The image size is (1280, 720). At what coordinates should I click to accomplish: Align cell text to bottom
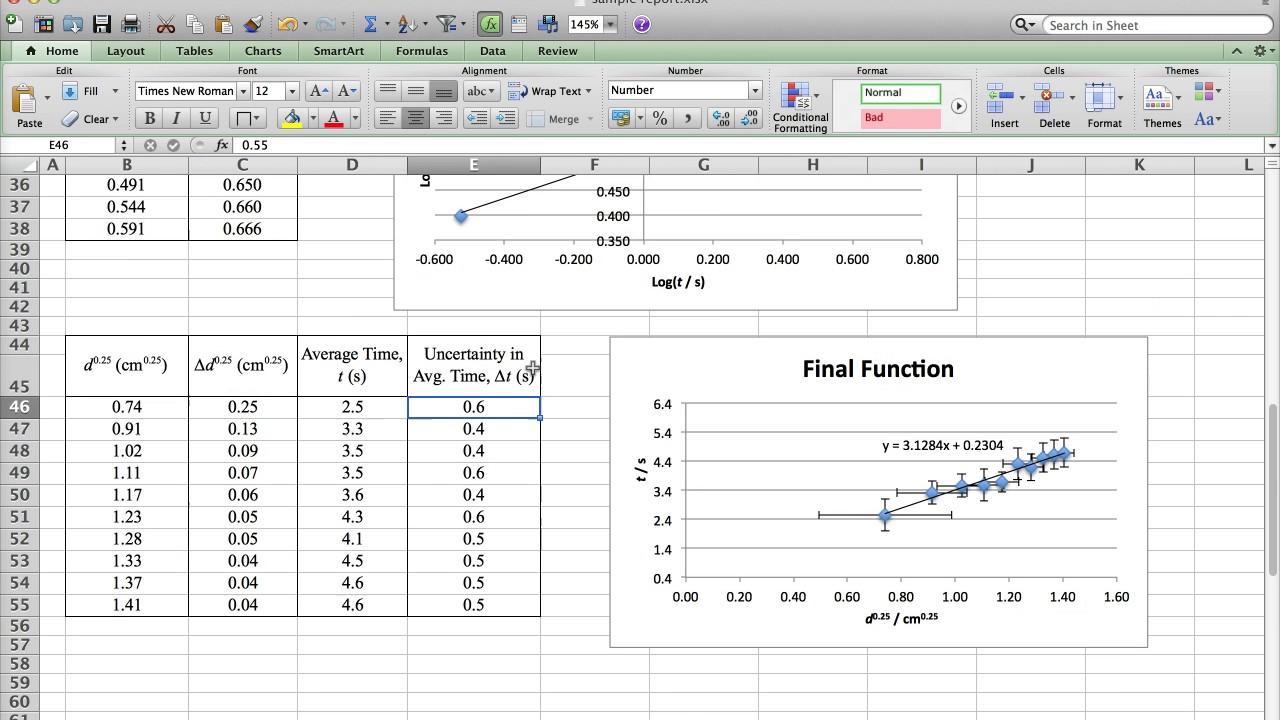tap(443, 91)
